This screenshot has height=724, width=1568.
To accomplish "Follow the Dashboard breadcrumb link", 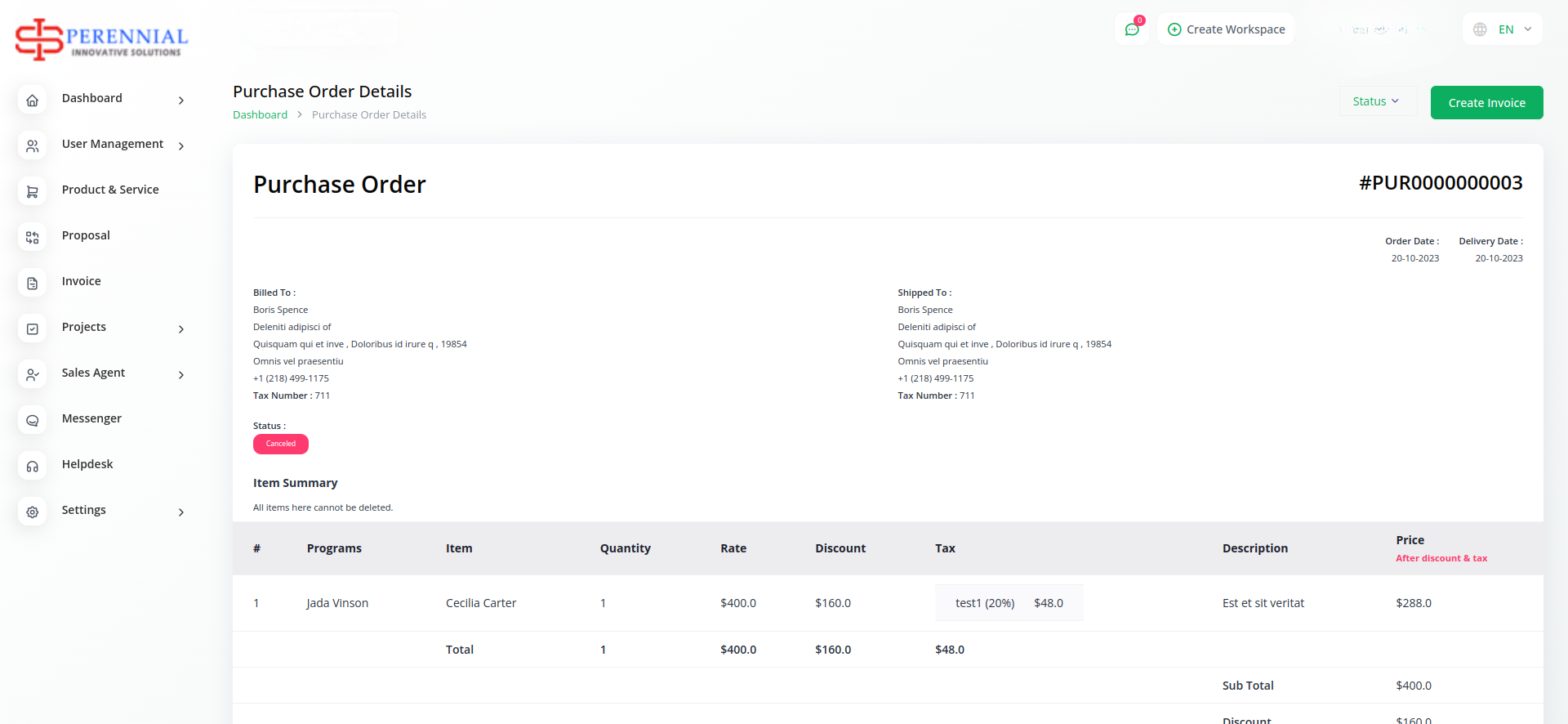I will click(260, 115).
